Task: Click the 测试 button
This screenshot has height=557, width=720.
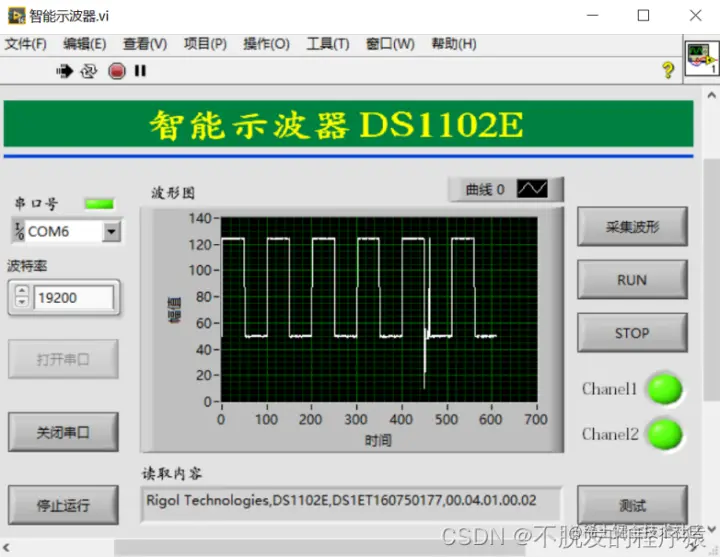Action: click(x=632, y=505)
